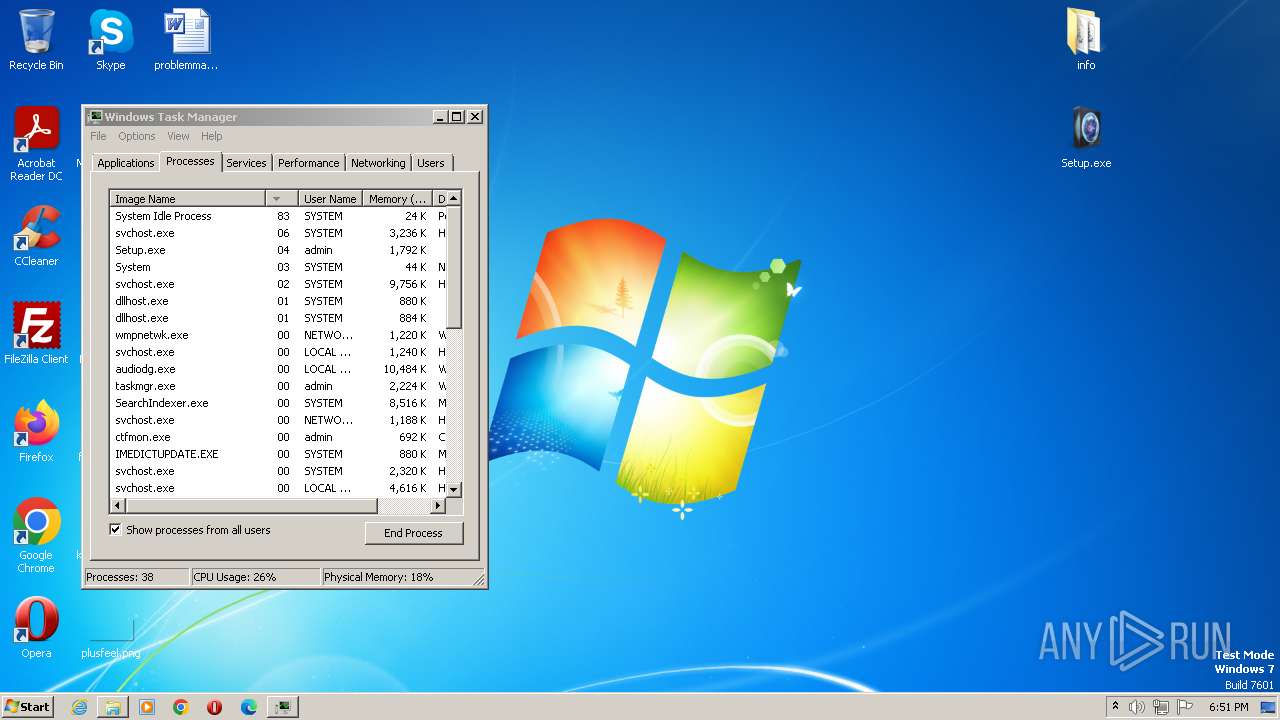1280x720 pixels.
Task: Select the System Idle Process row
Action: point(277,216)
